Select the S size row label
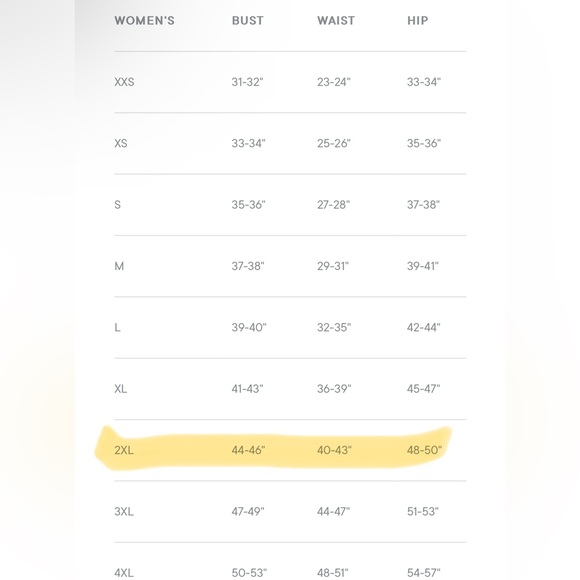 click(118, 205)
